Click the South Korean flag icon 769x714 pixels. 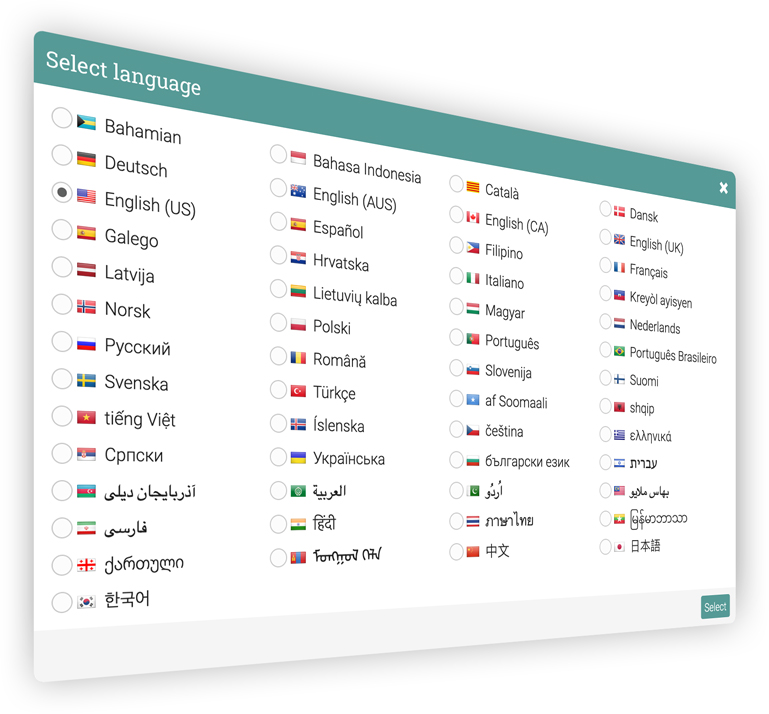(x=86, y=602)
